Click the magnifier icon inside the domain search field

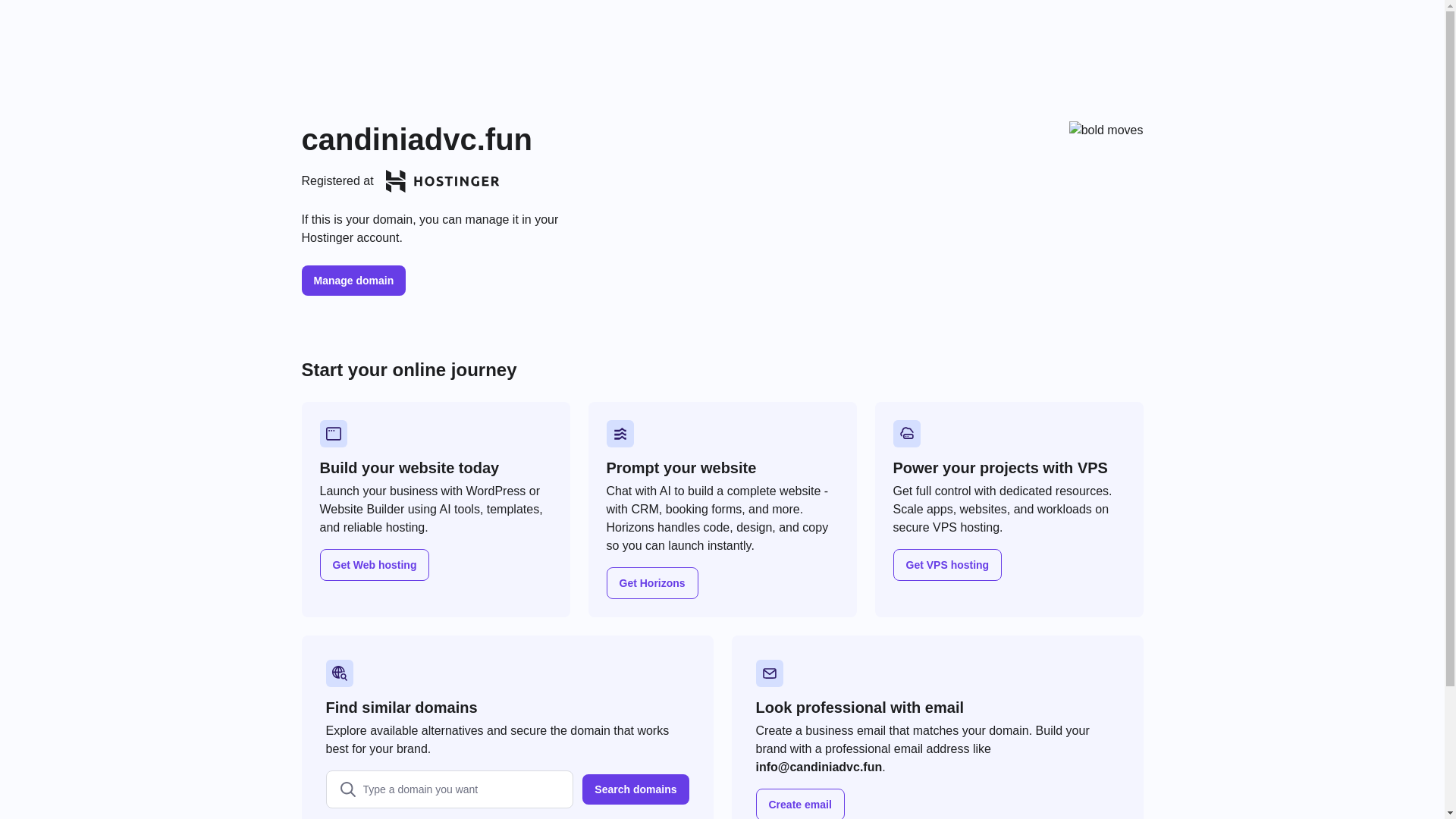[347, 789]
